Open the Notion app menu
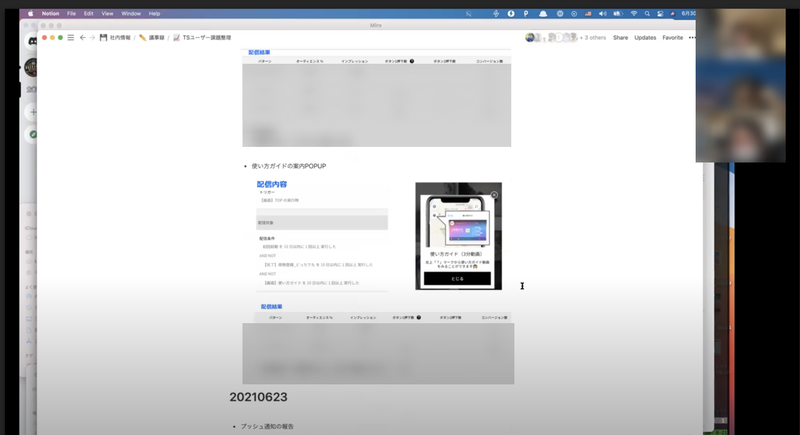Viewport: 800px width, 435px height. click(51, 14)
